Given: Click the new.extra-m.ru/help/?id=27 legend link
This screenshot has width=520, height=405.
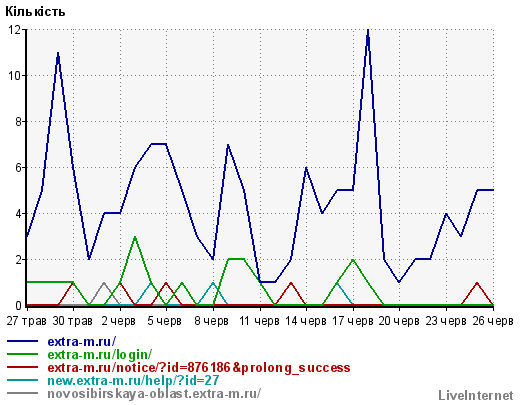Looking at the screenshot, I should click(x=133, y=380).
